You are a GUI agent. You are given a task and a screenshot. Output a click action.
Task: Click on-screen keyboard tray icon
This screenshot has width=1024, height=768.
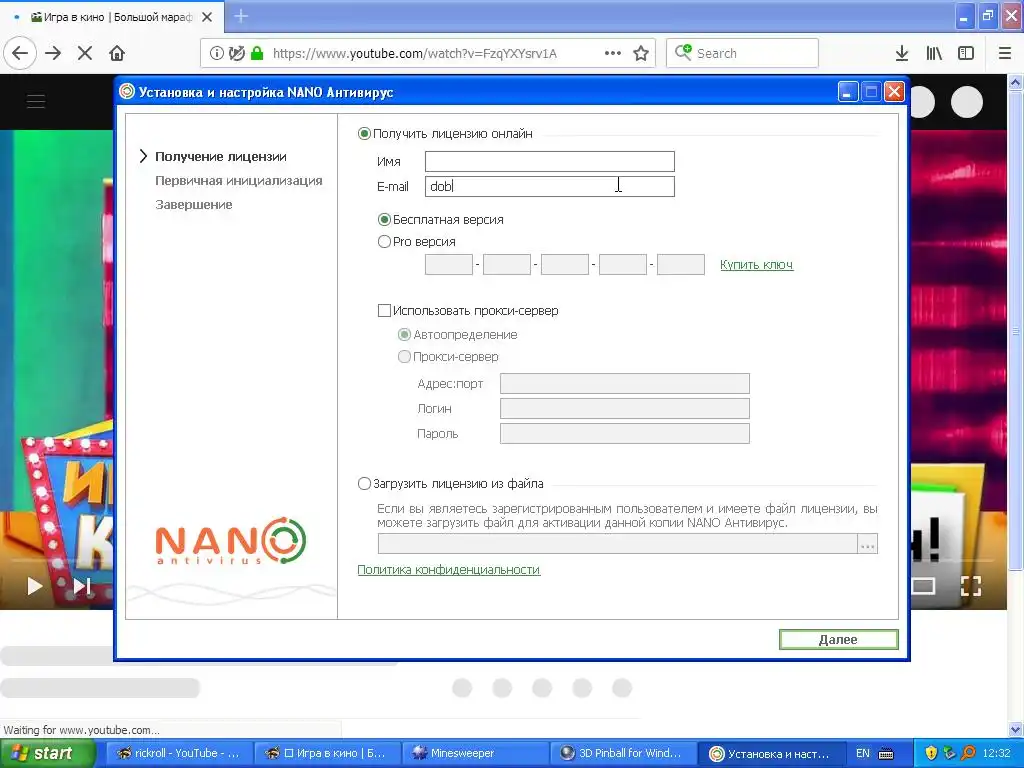[x=886, y=753]
